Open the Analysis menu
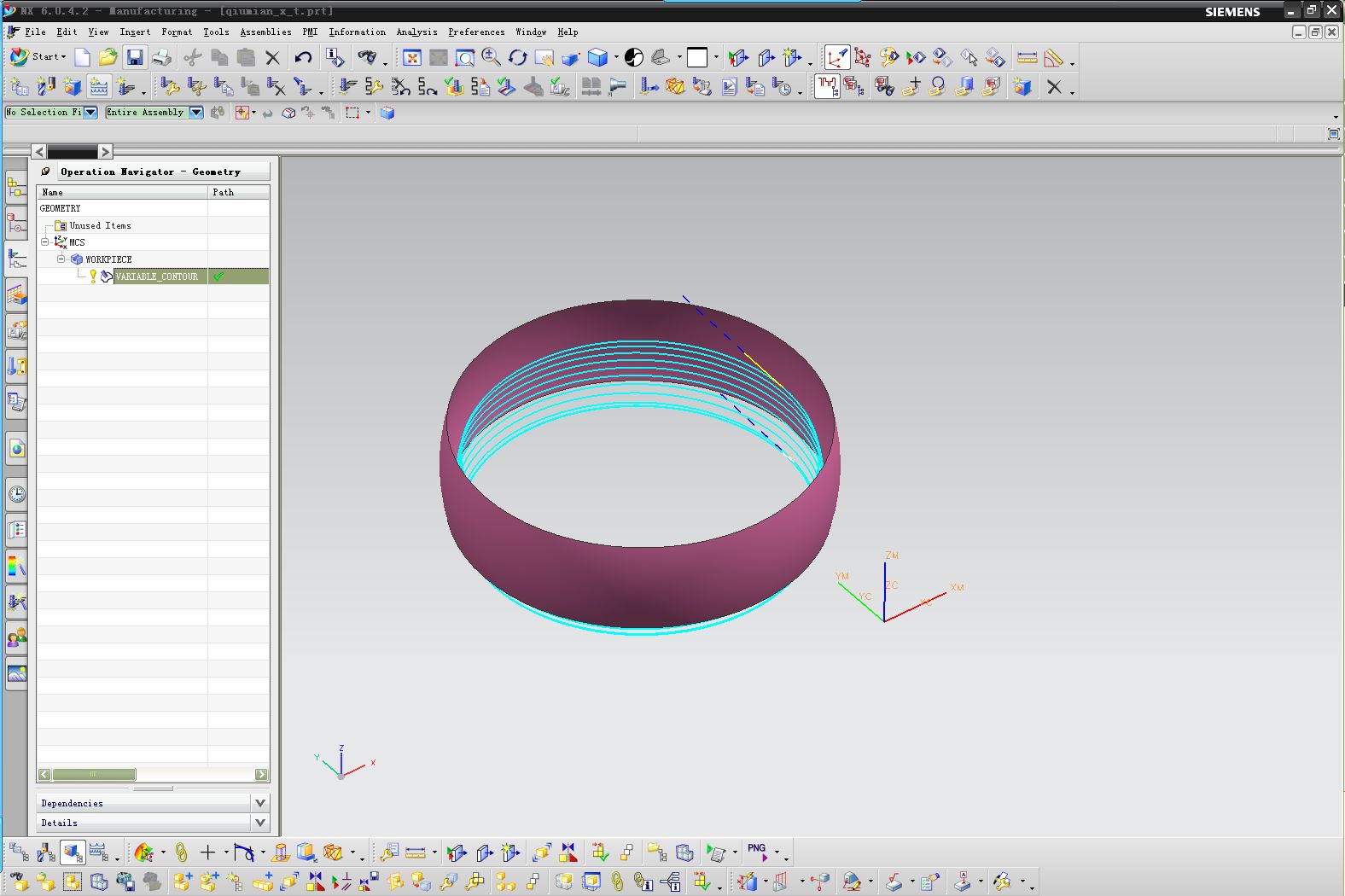This screenshot has width=1345, height=896. click(x=416, y=32)
